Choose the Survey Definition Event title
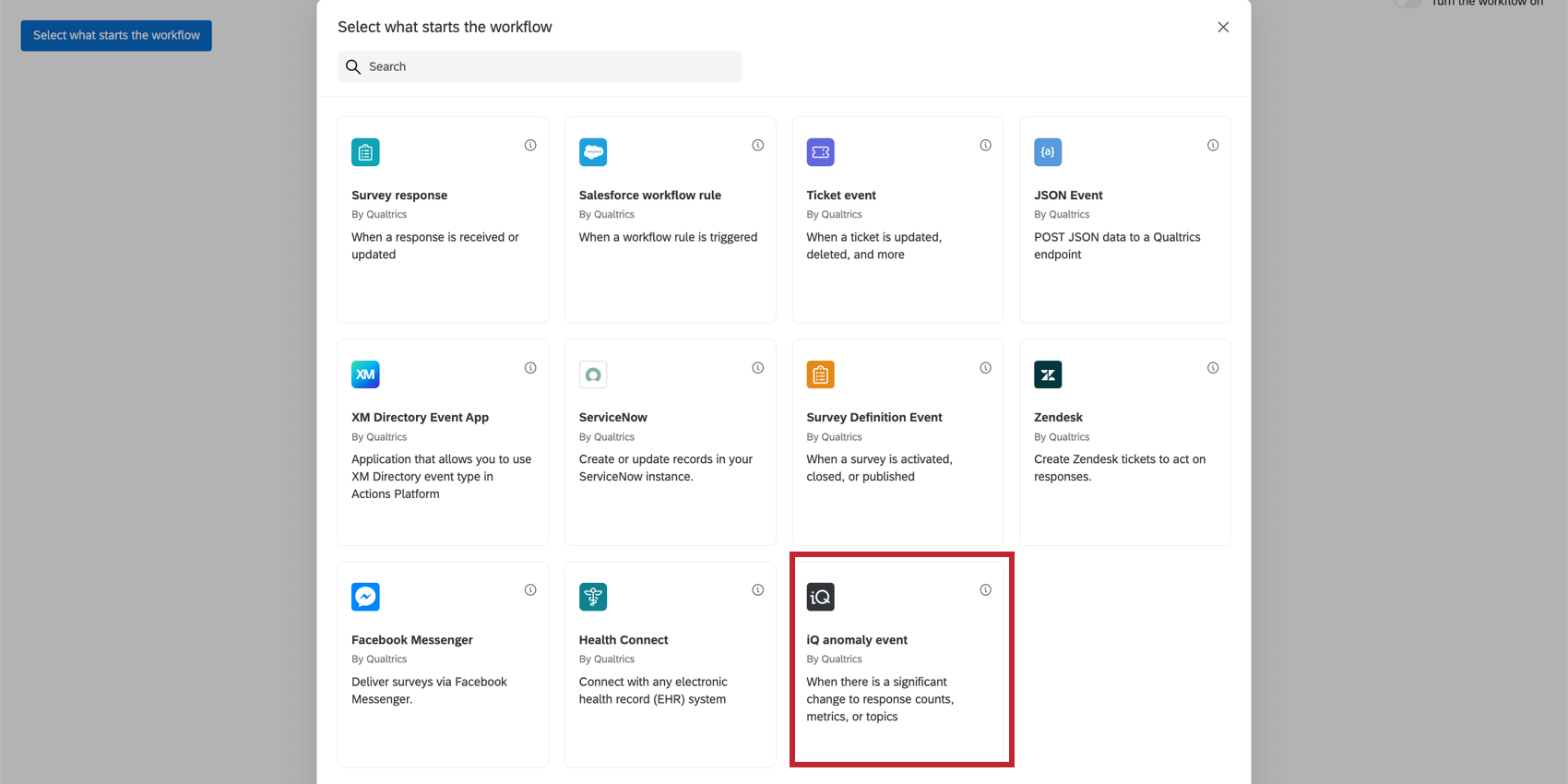This screenshot has height=784, width=1568. pyautogui.click(x=874, y=418)
